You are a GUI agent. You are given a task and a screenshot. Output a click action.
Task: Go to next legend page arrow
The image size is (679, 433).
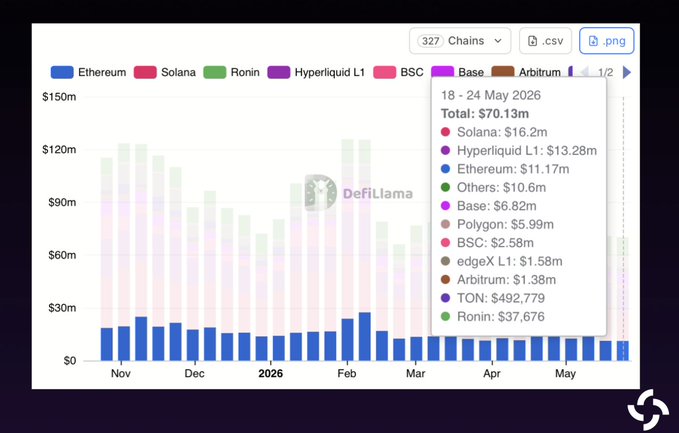tap(627, 72)
